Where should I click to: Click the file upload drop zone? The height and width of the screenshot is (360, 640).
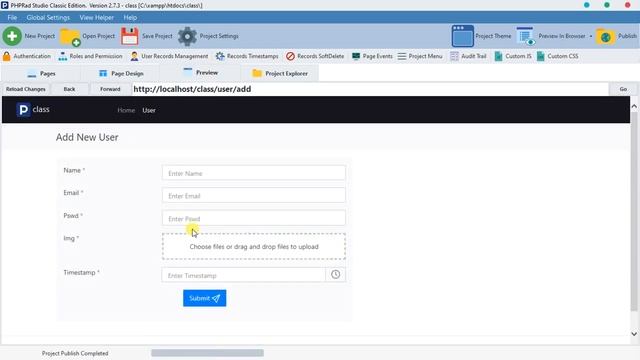coord(254,247)
